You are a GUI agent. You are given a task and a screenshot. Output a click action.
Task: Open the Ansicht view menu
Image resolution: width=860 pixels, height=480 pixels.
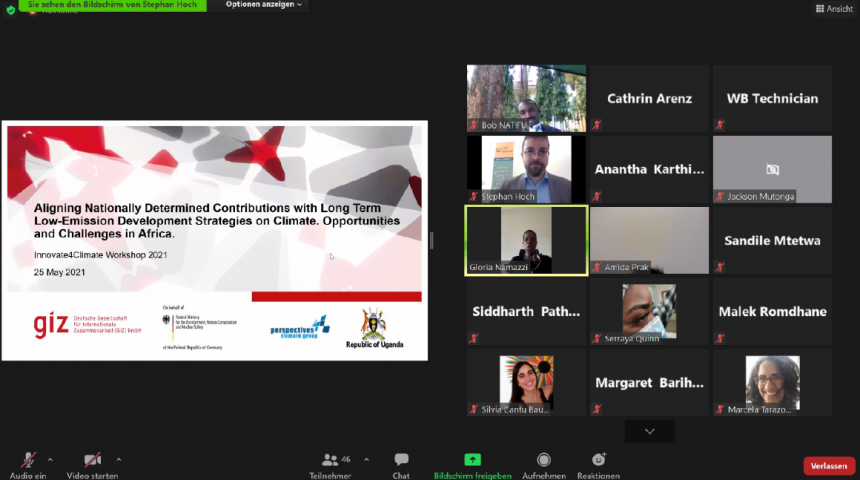tap(833, 8)
